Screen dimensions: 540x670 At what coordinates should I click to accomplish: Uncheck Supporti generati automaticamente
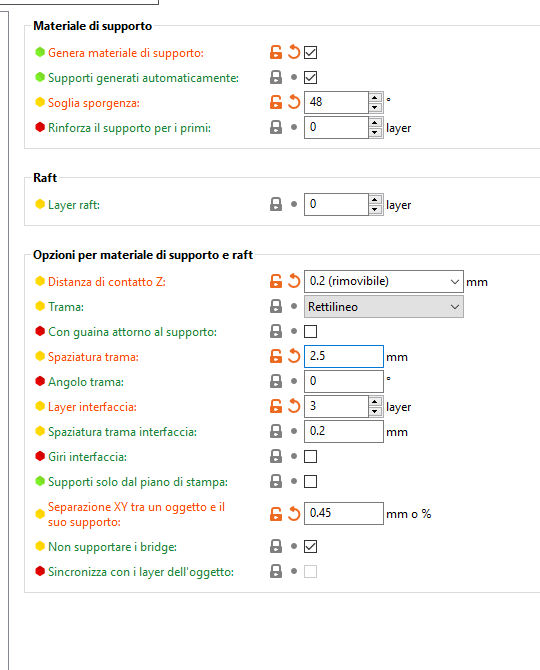click(311, 77)
